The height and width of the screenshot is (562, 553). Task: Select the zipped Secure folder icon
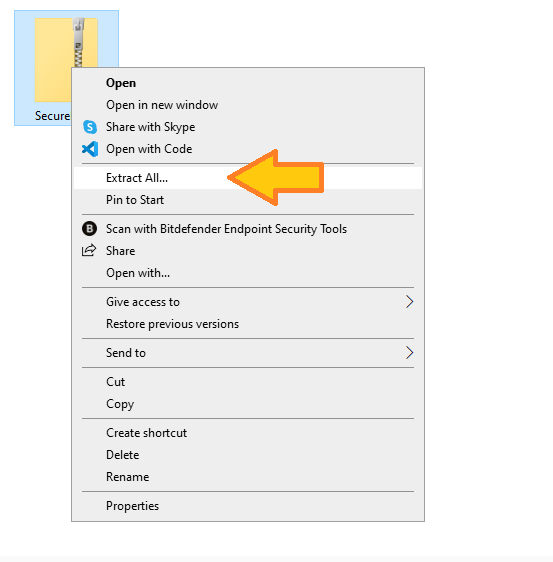pos(66,59)
